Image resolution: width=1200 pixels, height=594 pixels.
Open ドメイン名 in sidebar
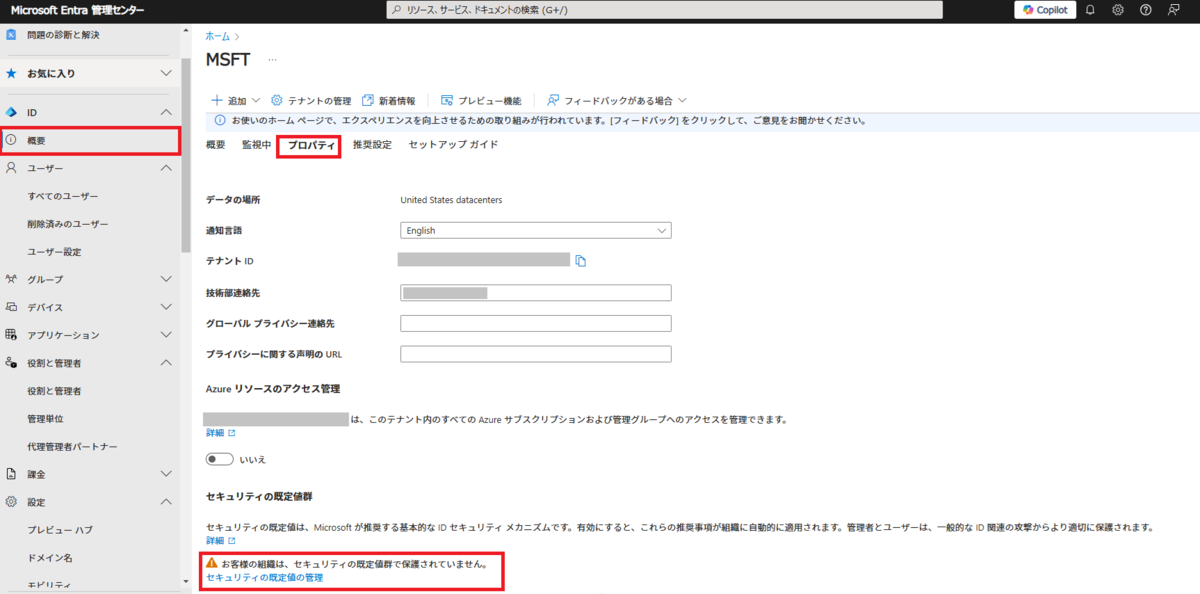50,557
